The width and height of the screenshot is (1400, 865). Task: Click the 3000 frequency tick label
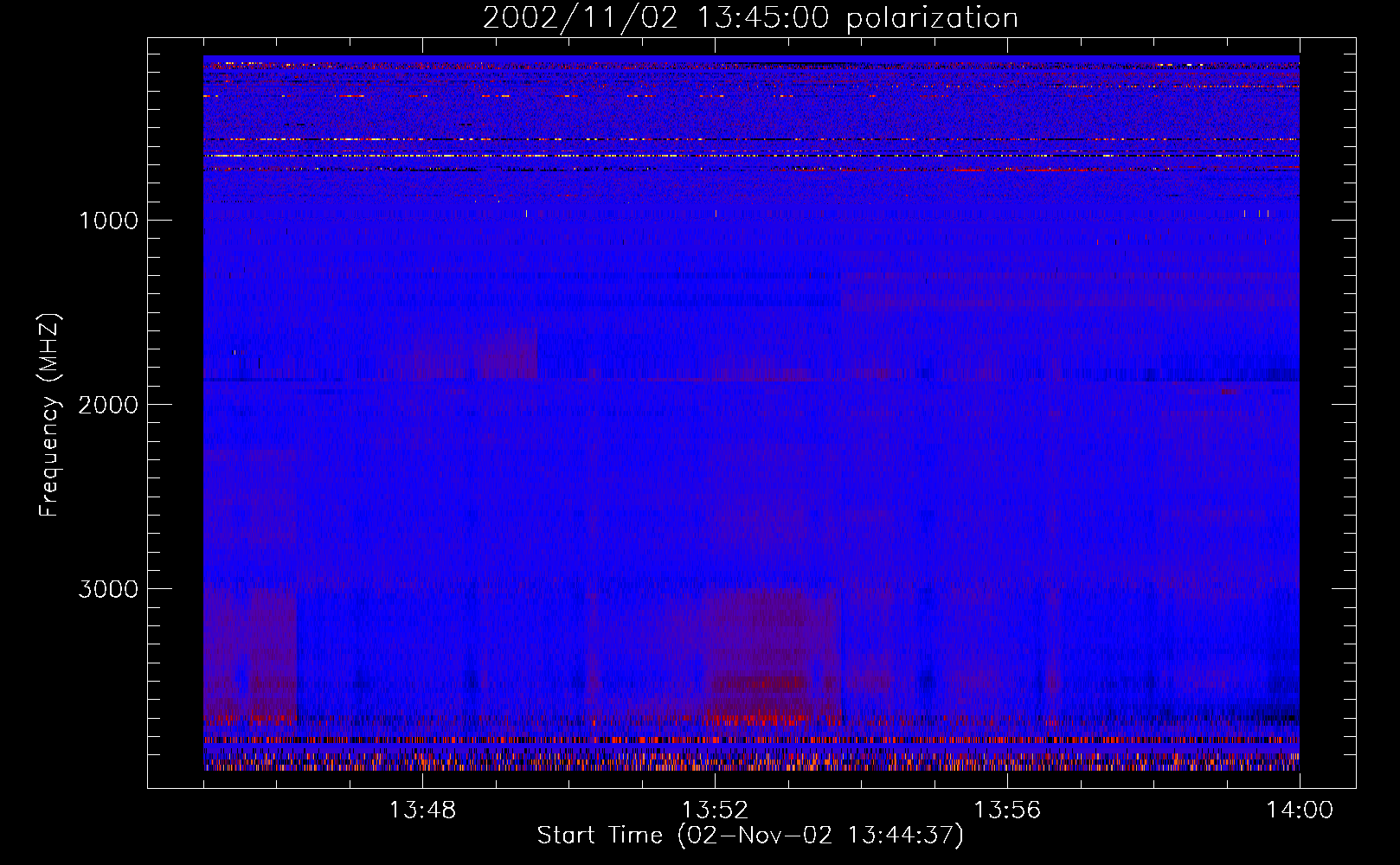108,589
